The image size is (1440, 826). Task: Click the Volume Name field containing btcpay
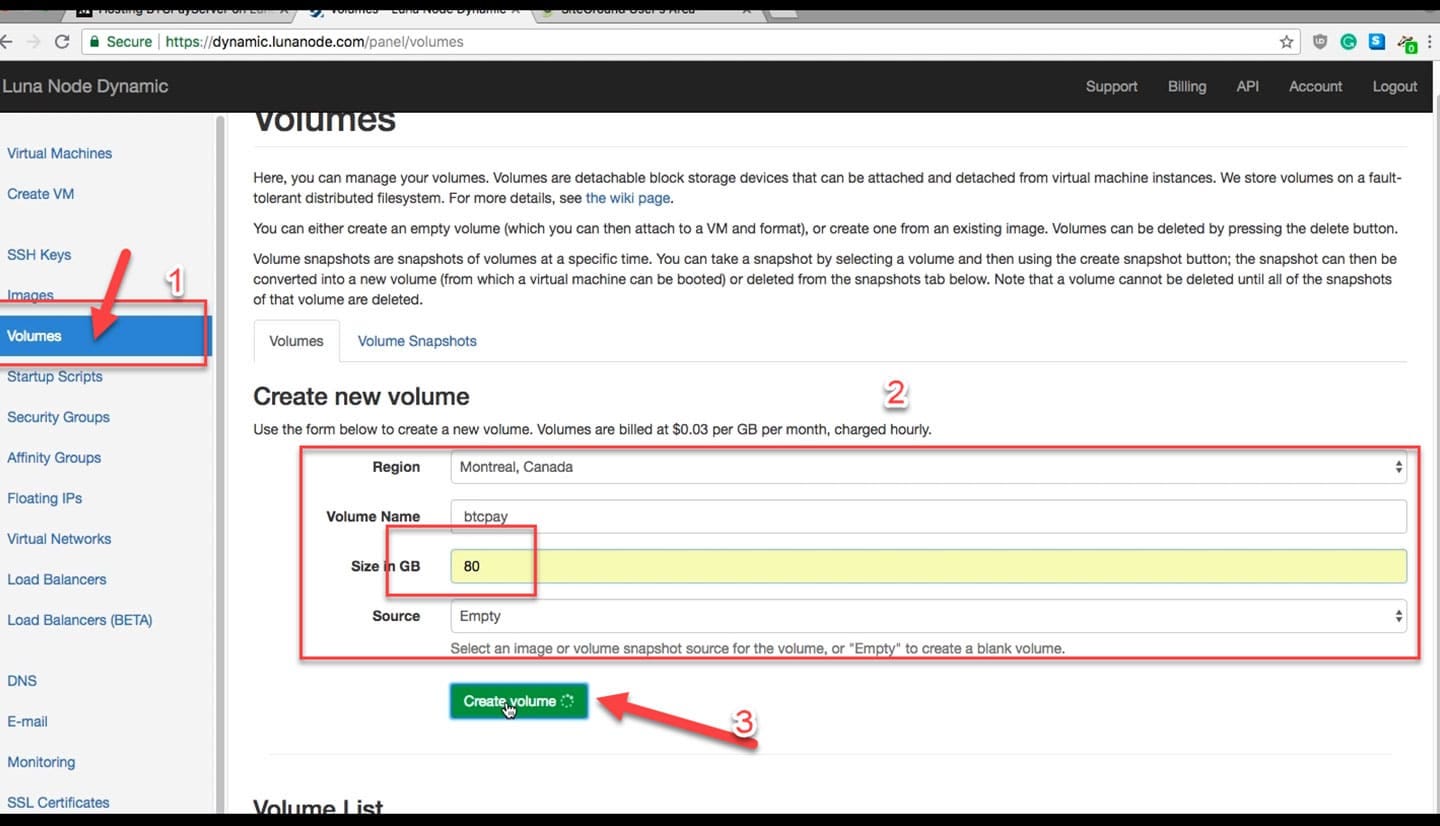click(928, 517)
